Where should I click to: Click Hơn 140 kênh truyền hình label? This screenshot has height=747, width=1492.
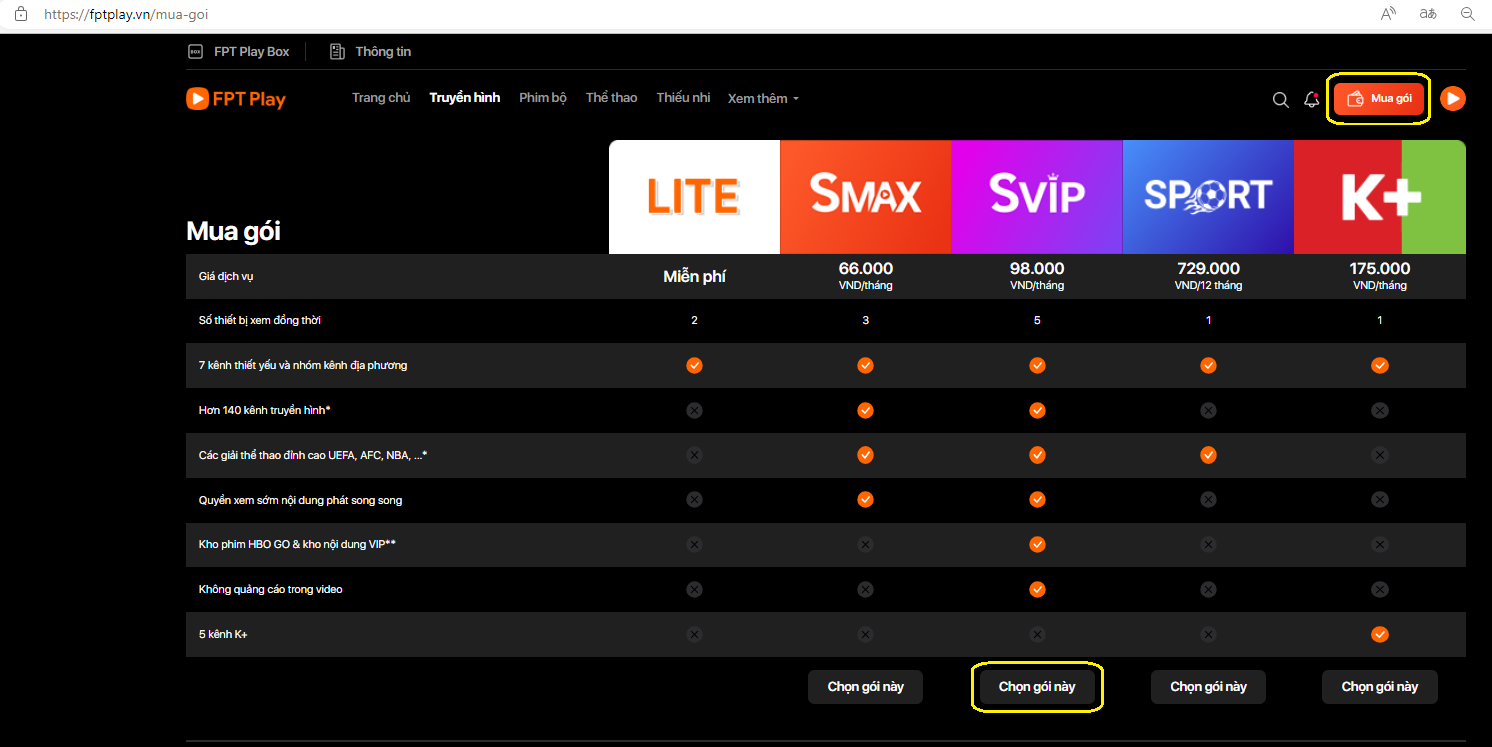coord(264,410)
